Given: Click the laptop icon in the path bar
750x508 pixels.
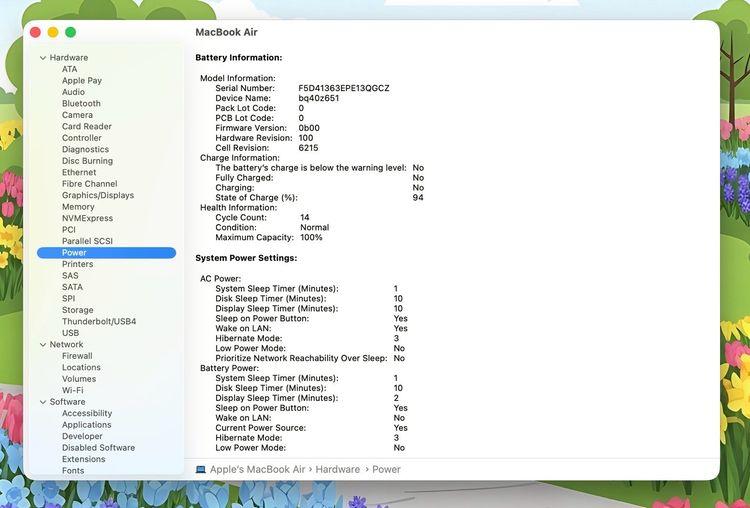Looking at the screenshot, I should pyautogui.click(x=200, y=470).
